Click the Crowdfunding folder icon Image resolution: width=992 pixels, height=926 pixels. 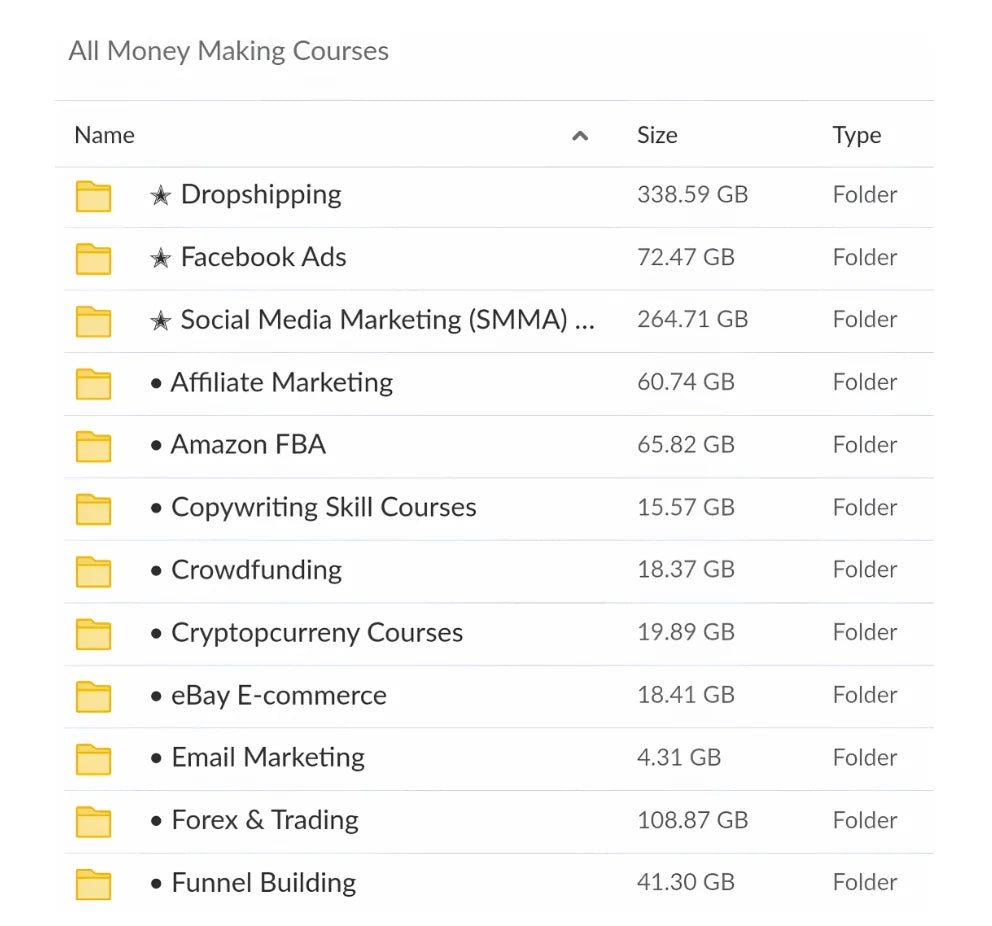pos(93,571)
